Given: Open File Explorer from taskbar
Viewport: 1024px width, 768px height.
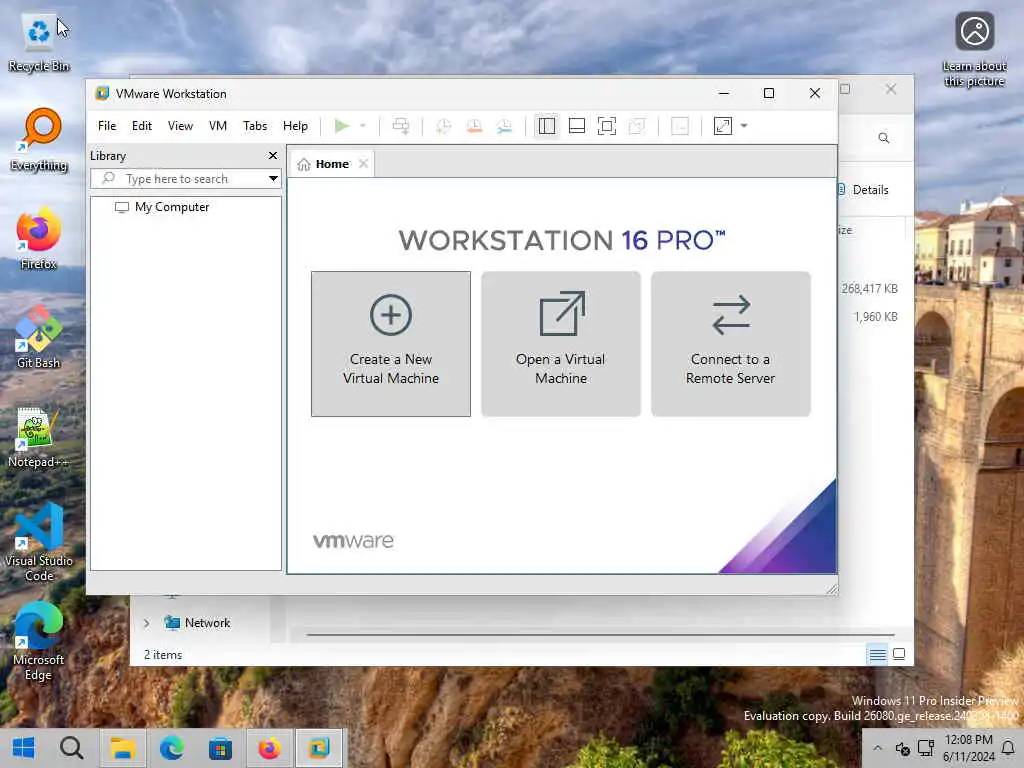Looking at the screenshot, I should [x=122, y=748].
